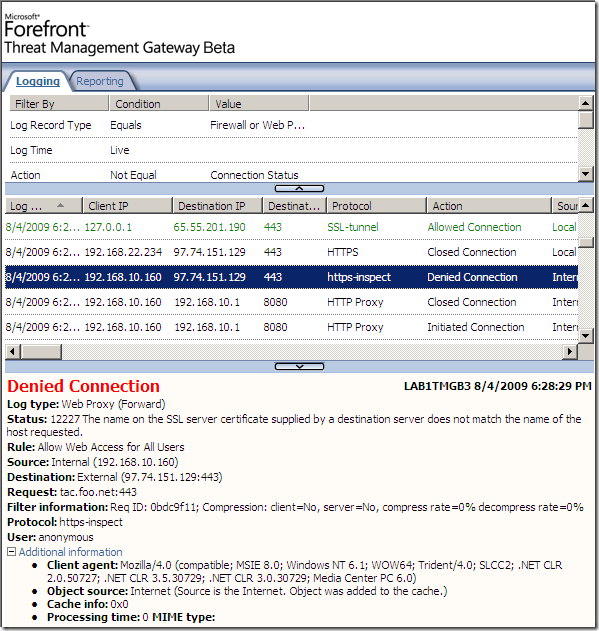Click the Cache info 0x0 line
The image size is (599, 631).
click(88, 604)
